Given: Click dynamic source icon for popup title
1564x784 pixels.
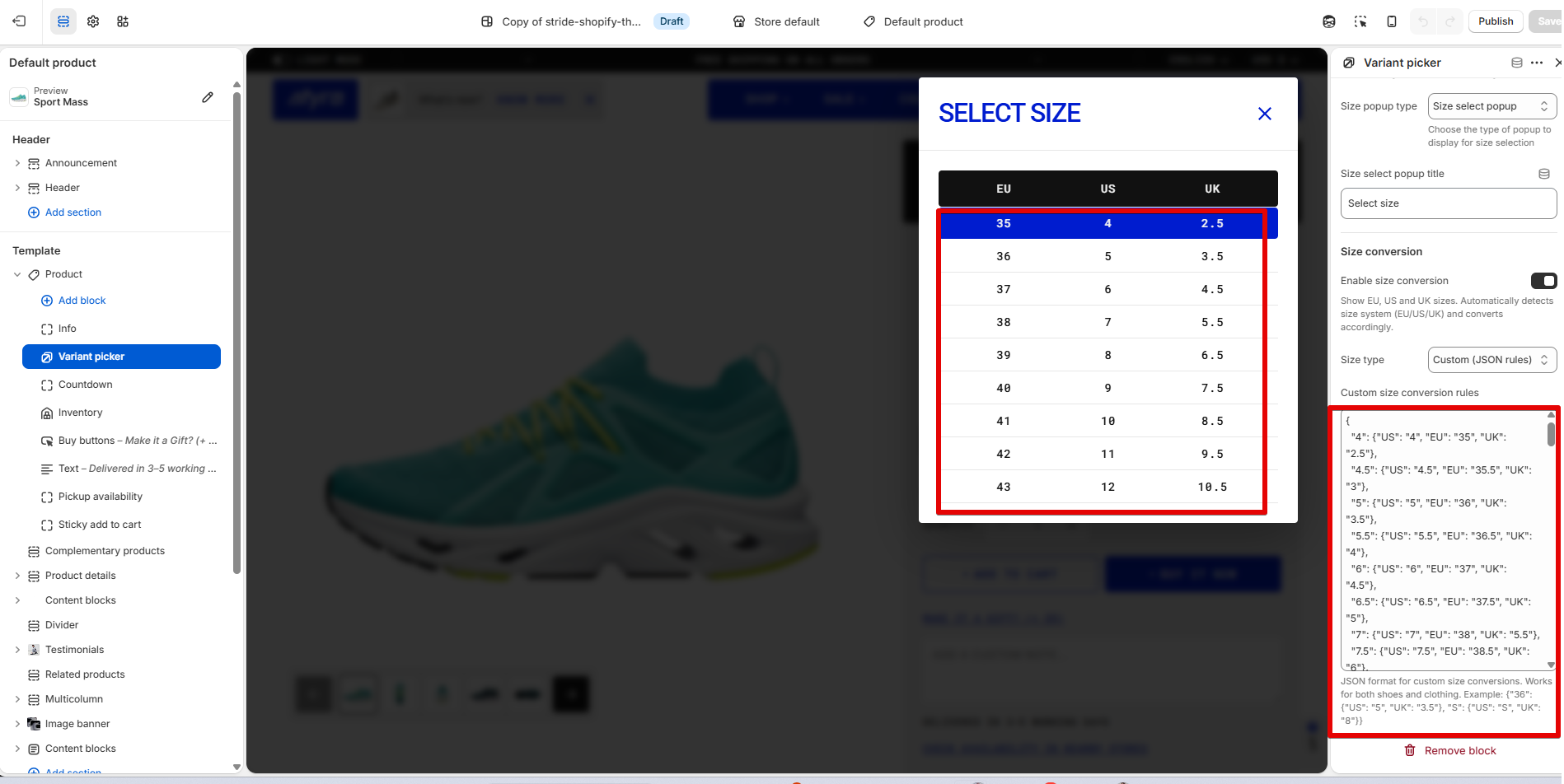Looking at the screenshot, I should click(x=1544, y=174).
